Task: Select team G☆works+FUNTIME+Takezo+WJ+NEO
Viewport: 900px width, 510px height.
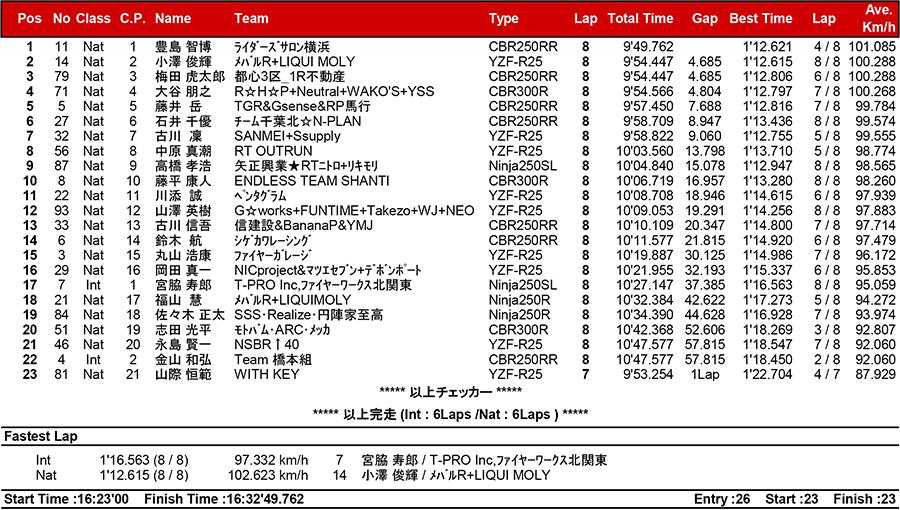Action: pos(354,211)
